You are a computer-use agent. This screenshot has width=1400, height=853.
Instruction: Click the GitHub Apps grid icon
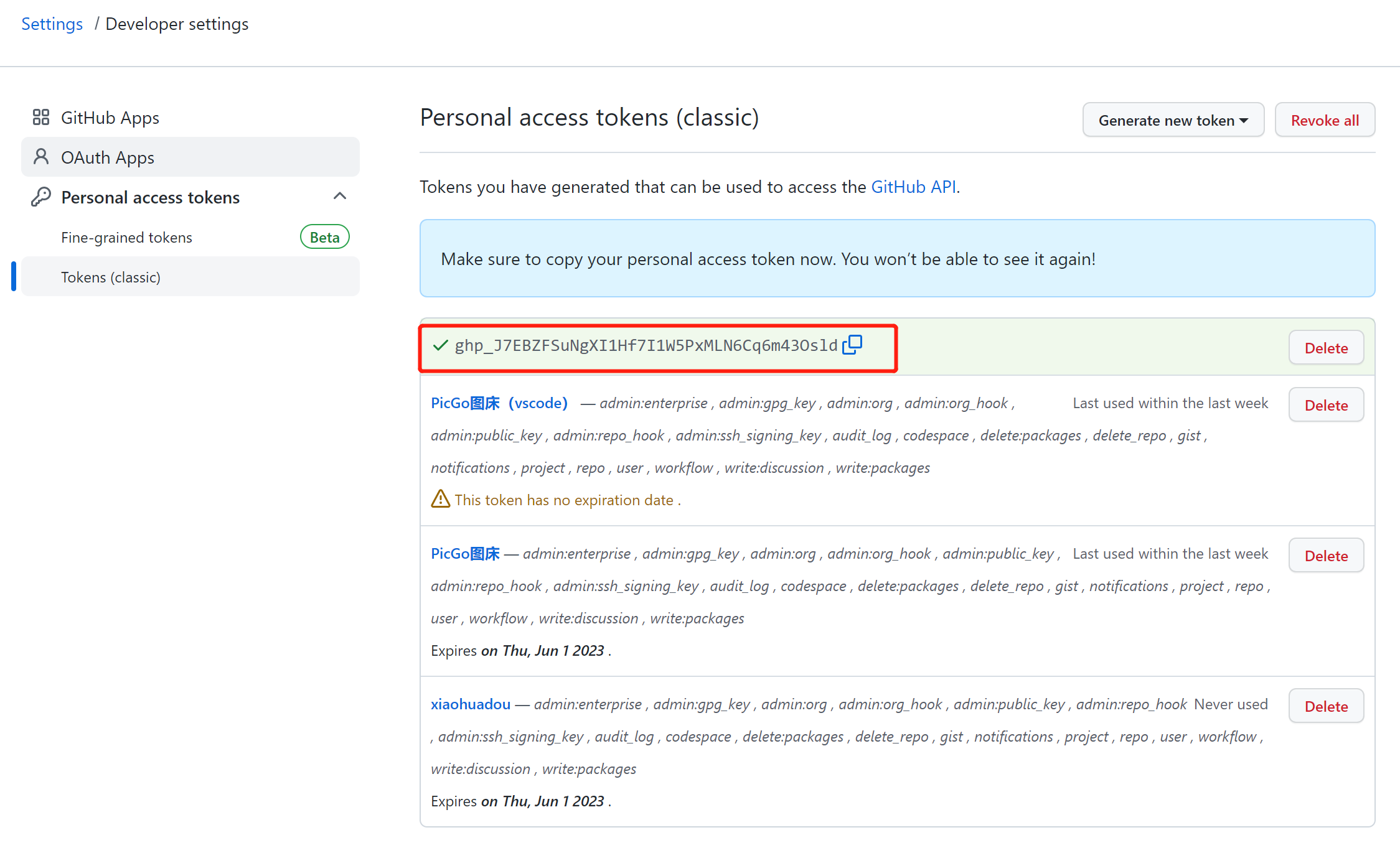[41, 117]
